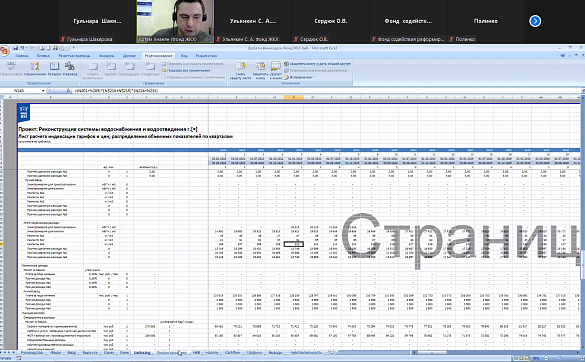Toggle Показать или скрыть примечание

click(192, 64)
